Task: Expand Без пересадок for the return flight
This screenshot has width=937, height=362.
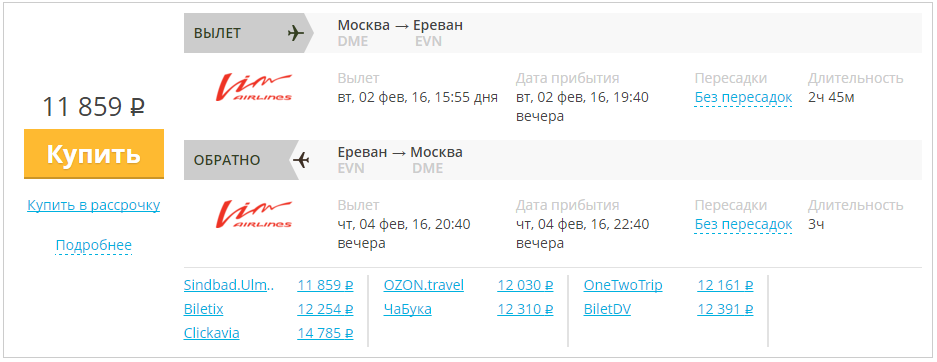Action: click(743, 225)
